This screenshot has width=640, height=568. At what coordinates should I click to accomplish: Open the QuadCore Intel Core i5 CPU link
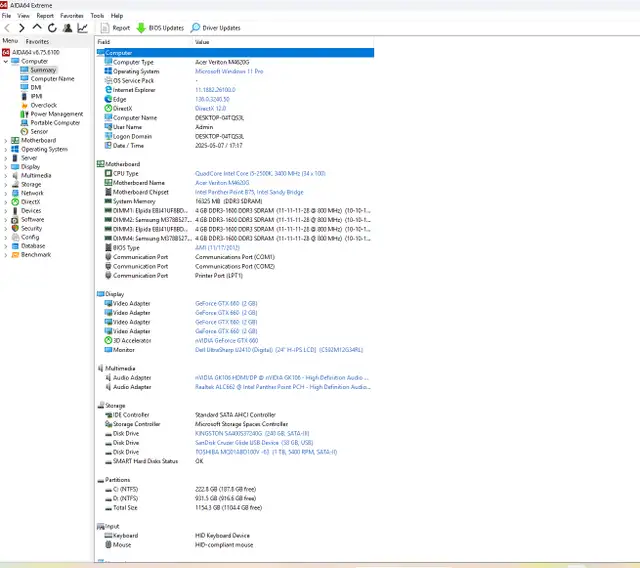point(260,173)
